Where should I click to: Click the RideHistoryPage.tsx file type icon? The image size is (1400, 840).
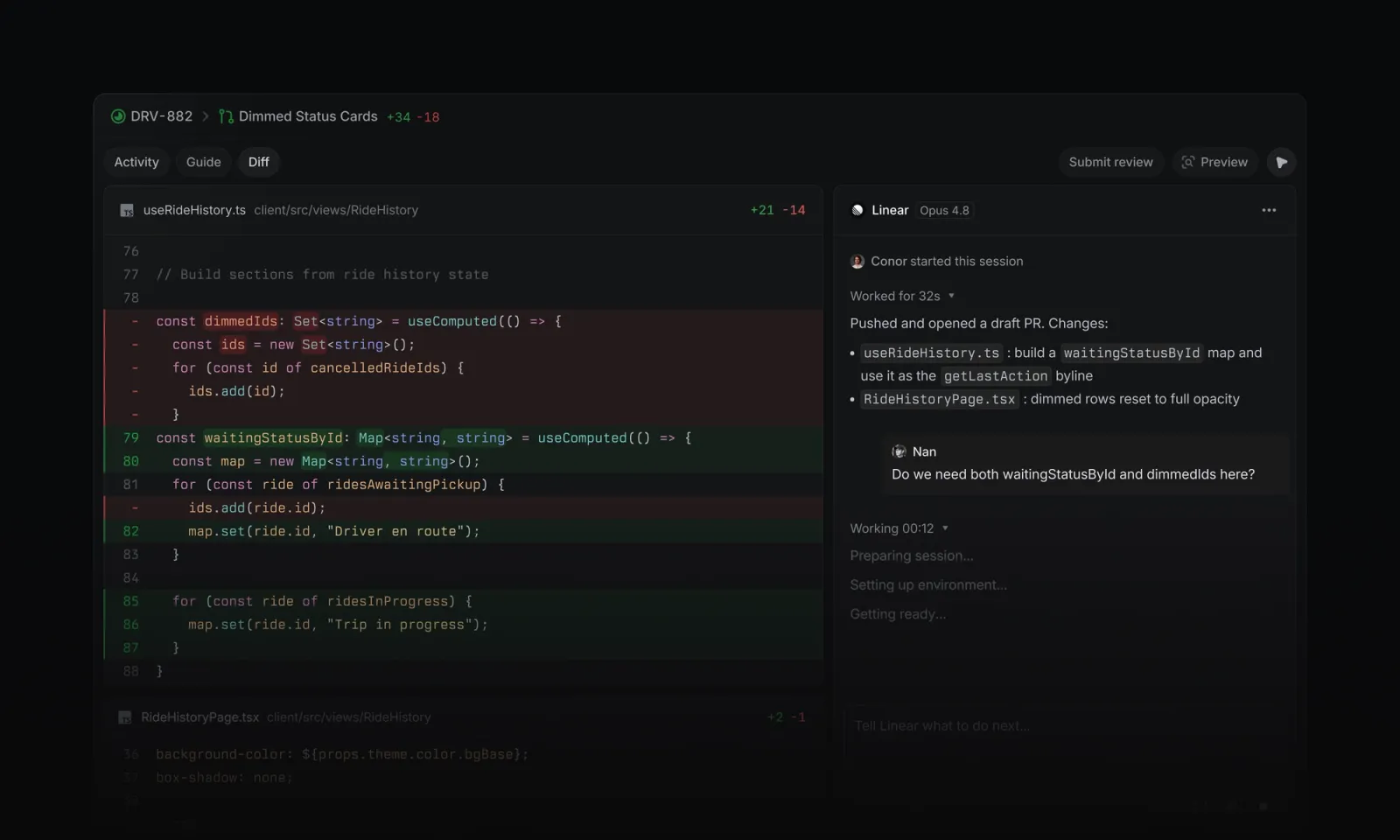click(x=125, y=717)
